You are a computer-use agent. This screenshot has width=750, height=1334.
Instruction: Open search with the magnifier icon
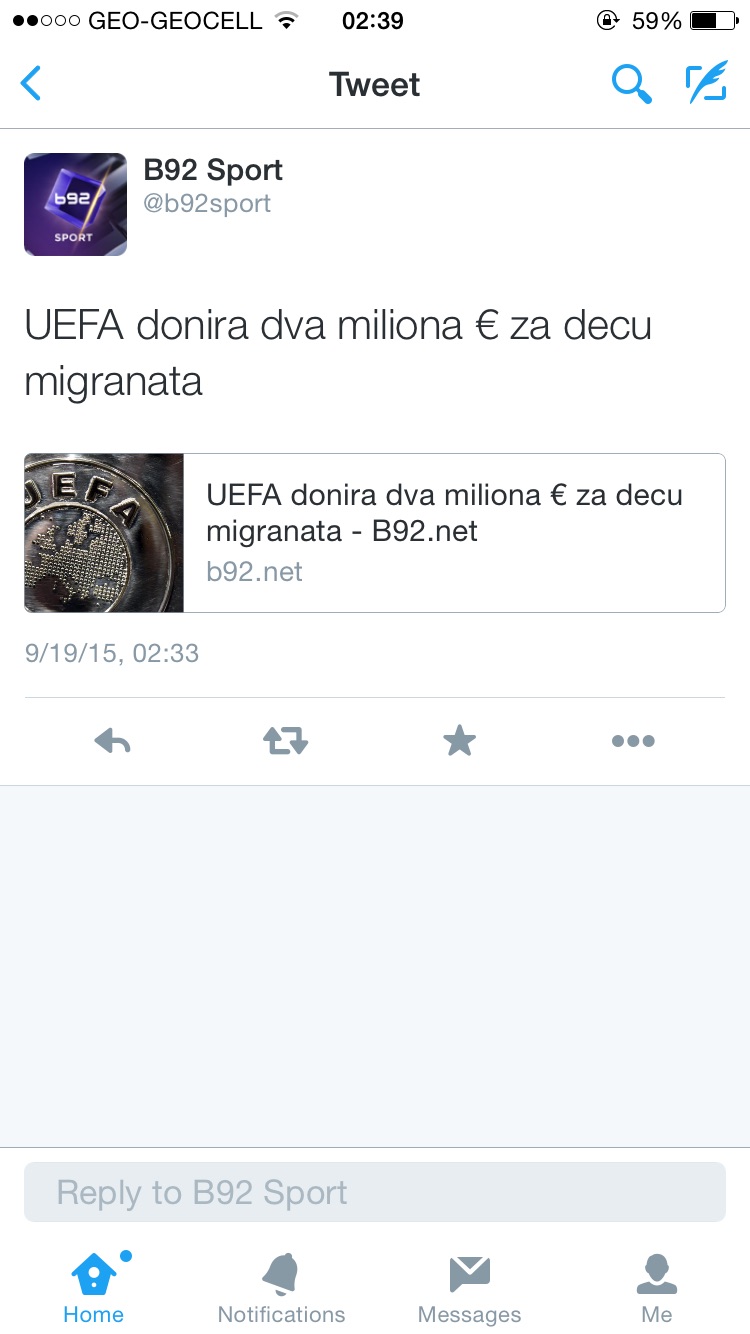pos(632,84)
